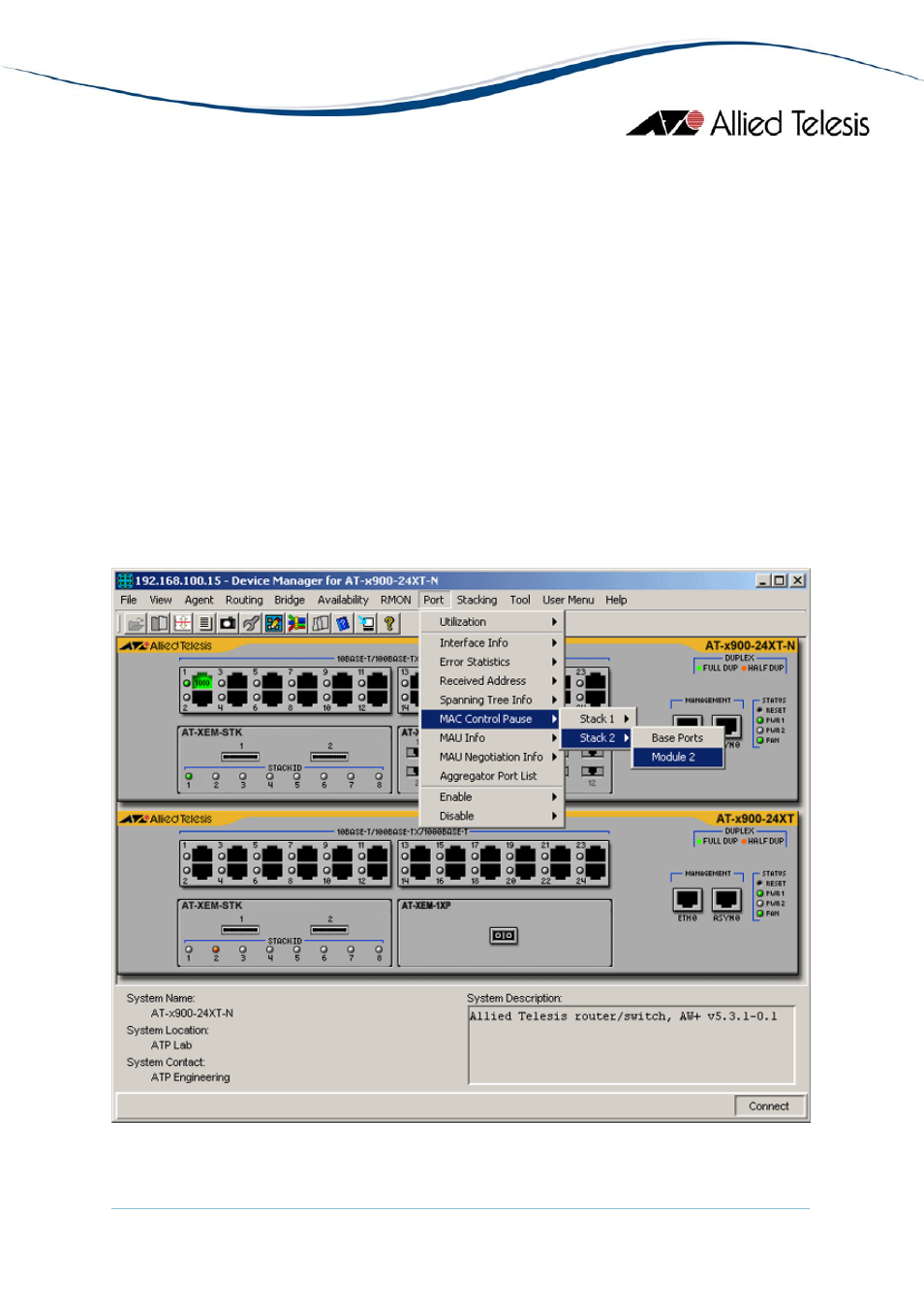Click the monitor with arrow toolbar icon
The height and width of the screenshot is (1308, 924).
(x=366, y=624)
